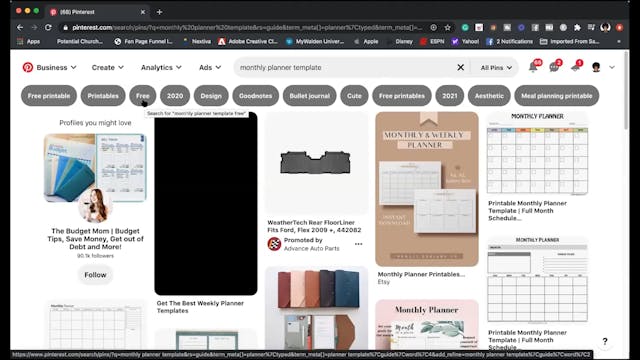The height and width of the screenshot is (360, 640).
Task: Filter search by Meal planning printable chip
Action: tap(557, 96)
